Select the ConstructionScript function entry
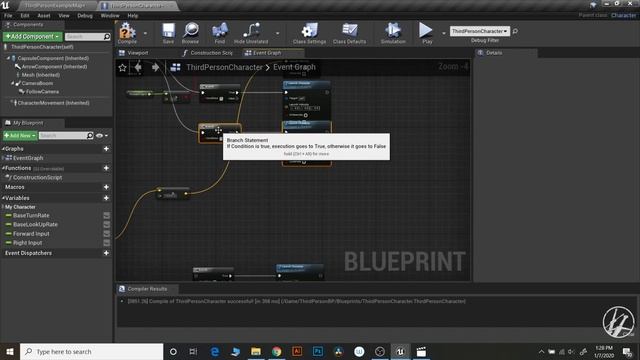Viewport: 640px width, 360px height. tap(38, 178)
